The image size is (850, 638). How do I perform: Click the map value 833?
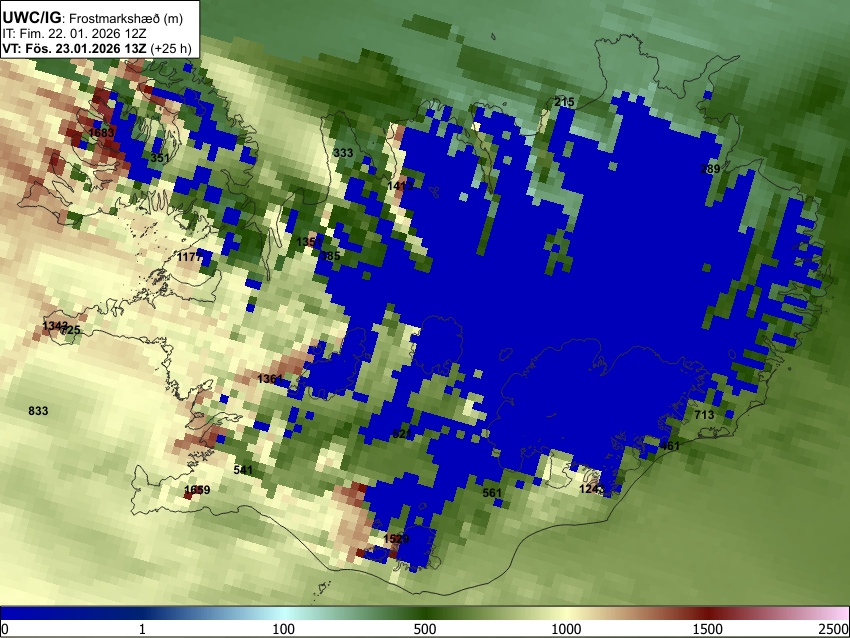[x=38, y=411]
